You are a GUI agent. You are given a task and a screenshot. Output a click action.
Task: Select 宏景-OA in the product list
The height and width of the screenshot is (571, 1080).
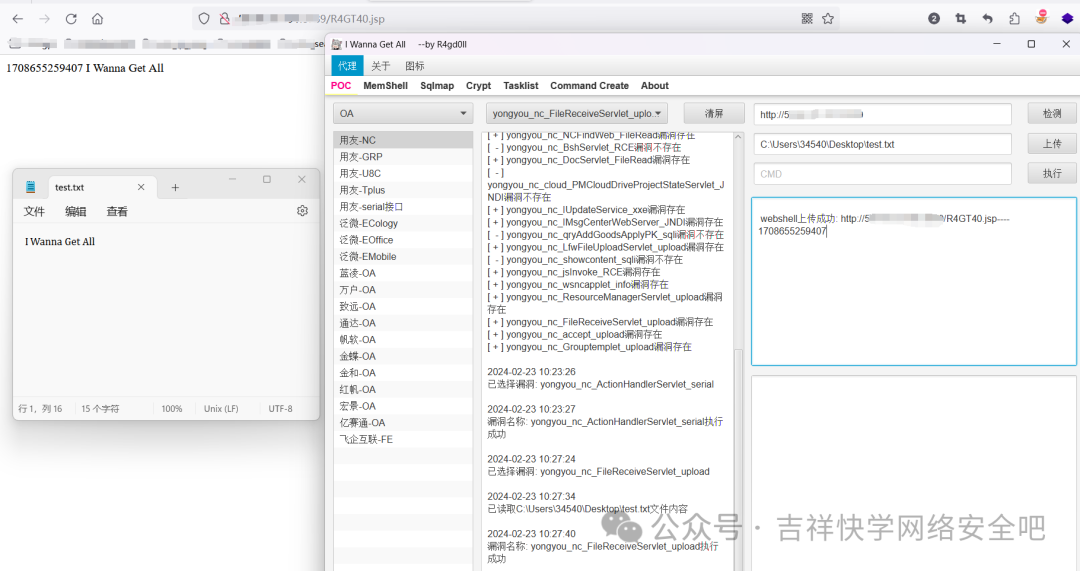tap(403, 406)
